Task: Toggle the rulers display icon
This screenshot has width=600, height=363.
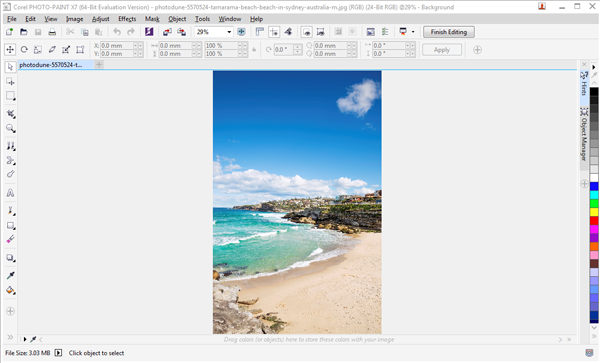Action: (260, 32)
